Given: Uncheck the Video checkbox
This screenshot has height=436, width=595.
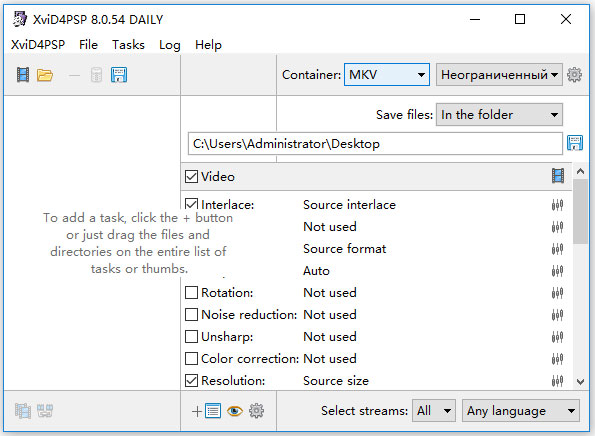Looking at the screenshot, I should tap(191, 176).
